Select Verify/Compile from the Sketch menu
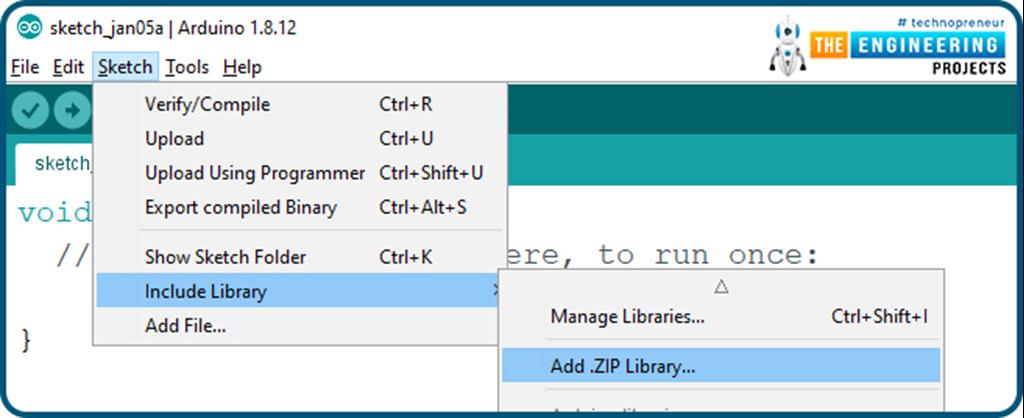Image resolution: width=1024 pixels, height=418 pixels. pyautogui.click(x=207, y=104)
